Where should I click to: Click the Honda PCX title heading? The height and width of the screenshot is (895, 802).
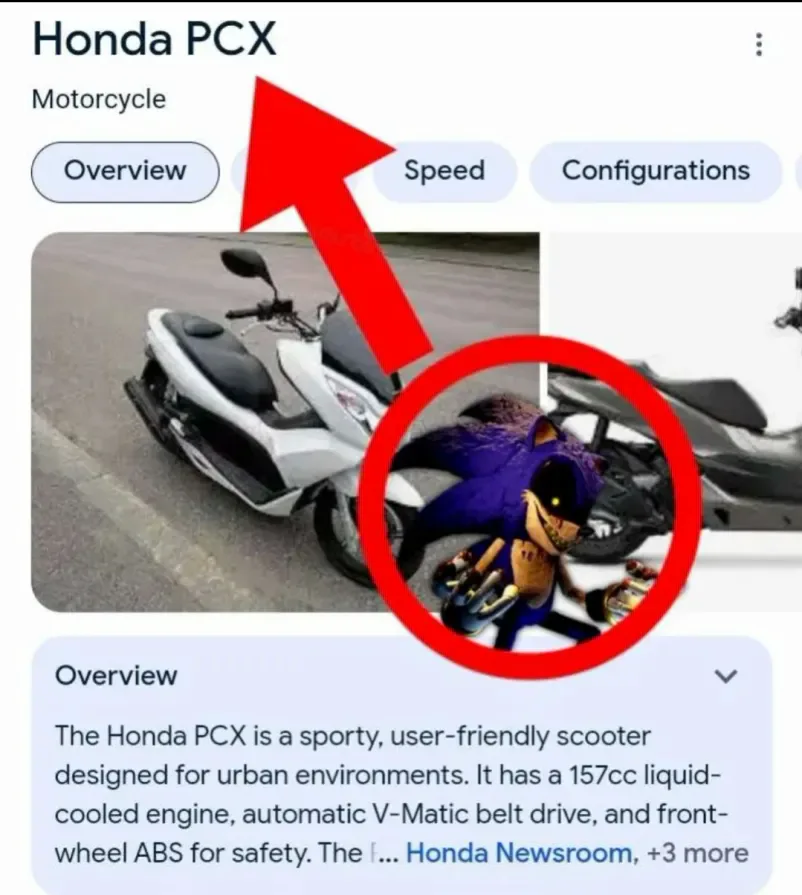tap(154, 39)
